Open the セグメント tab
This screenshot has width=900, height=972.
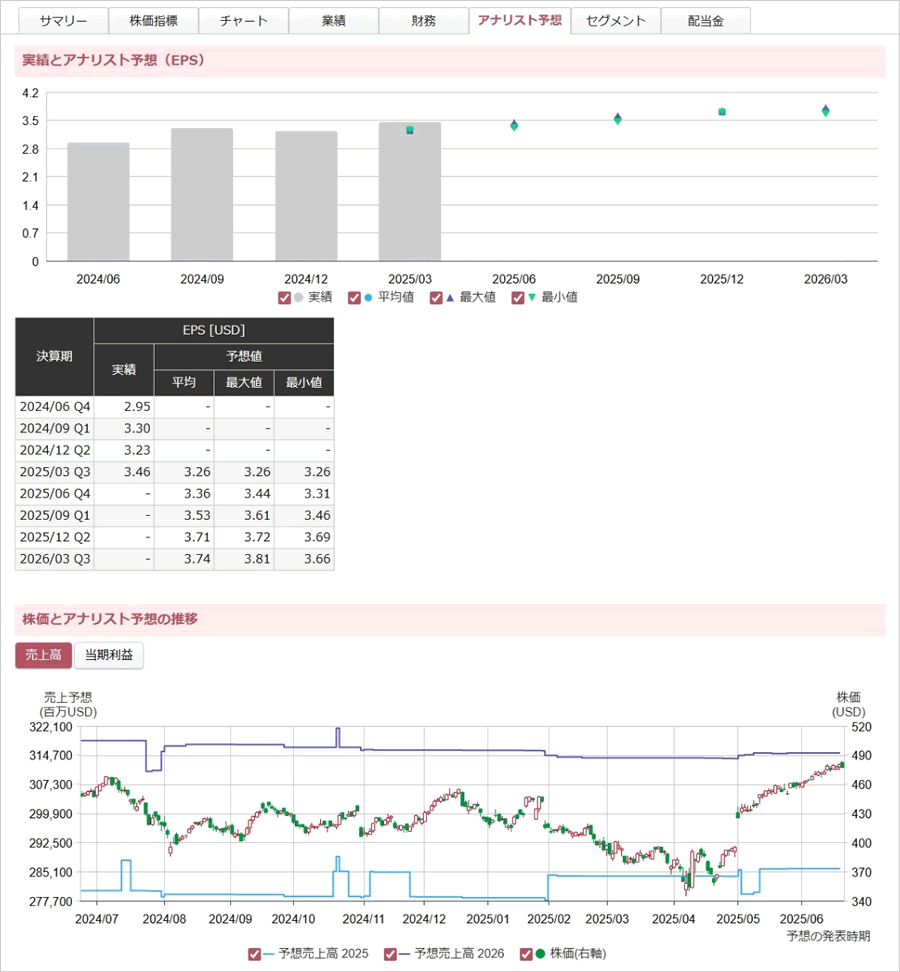coord(615,20)
